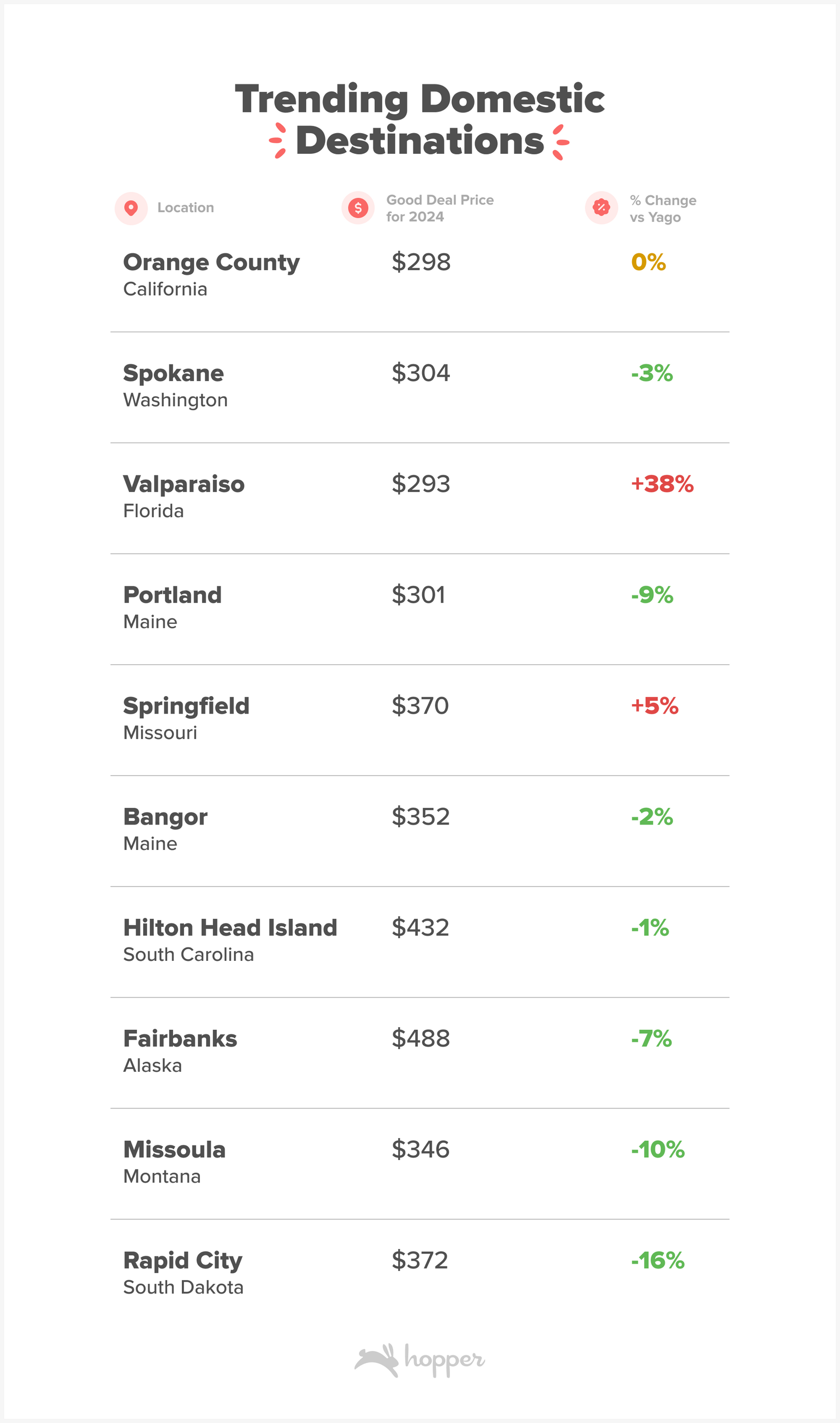Click the $488 price for Fairbanks
Image resolution: width=840 pixels, height=1423 pixels.
[421, 1038]
